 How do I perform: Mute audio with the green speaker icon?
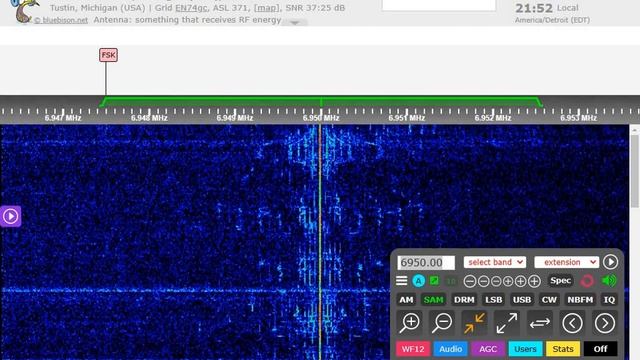609,281
